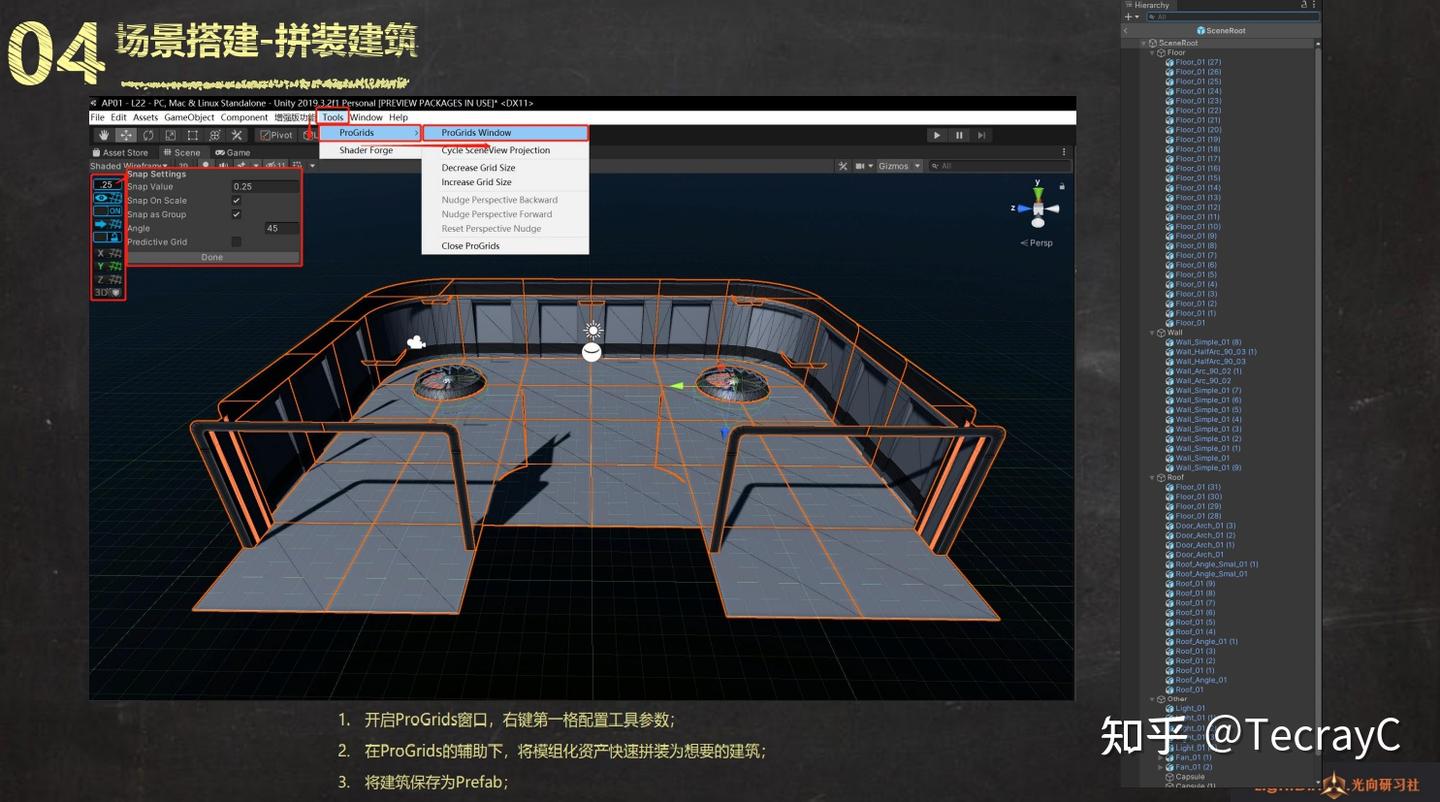Switch to the Game tab

238,152
